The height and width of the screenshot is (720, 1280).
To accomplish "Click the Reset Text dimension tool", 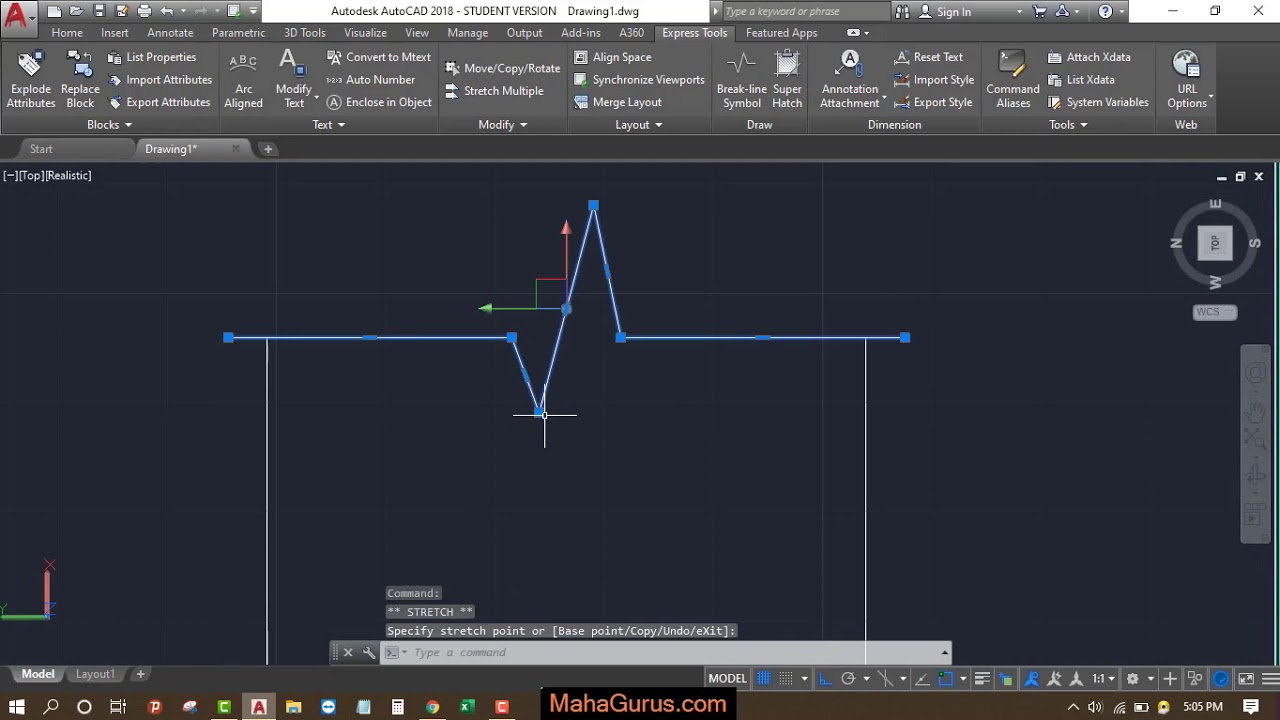I will tap(928, 57).
